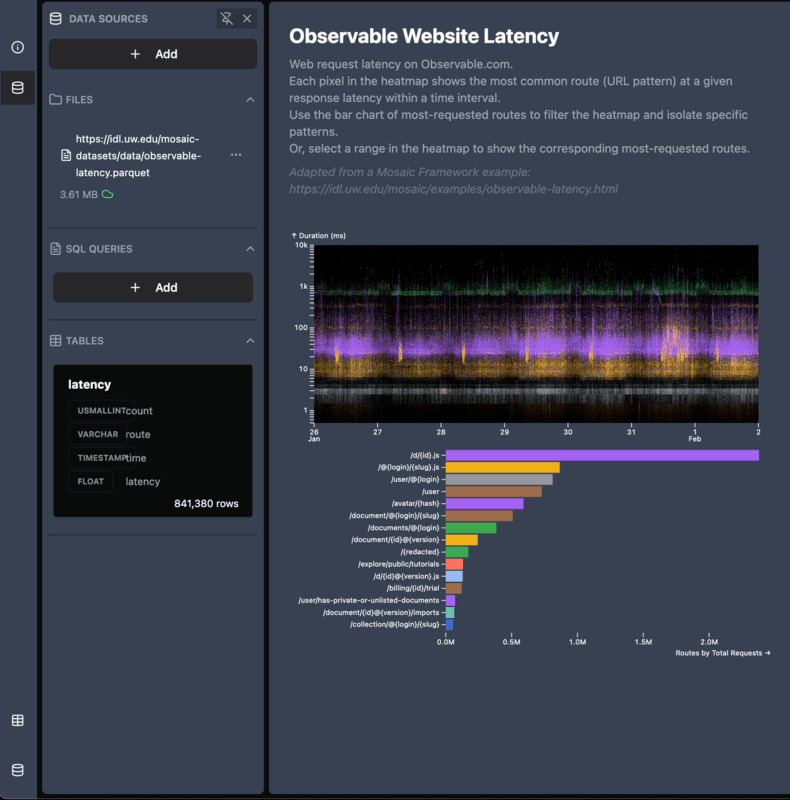
Task: Select the /{redacted} green bar
Action: (457, 552)
